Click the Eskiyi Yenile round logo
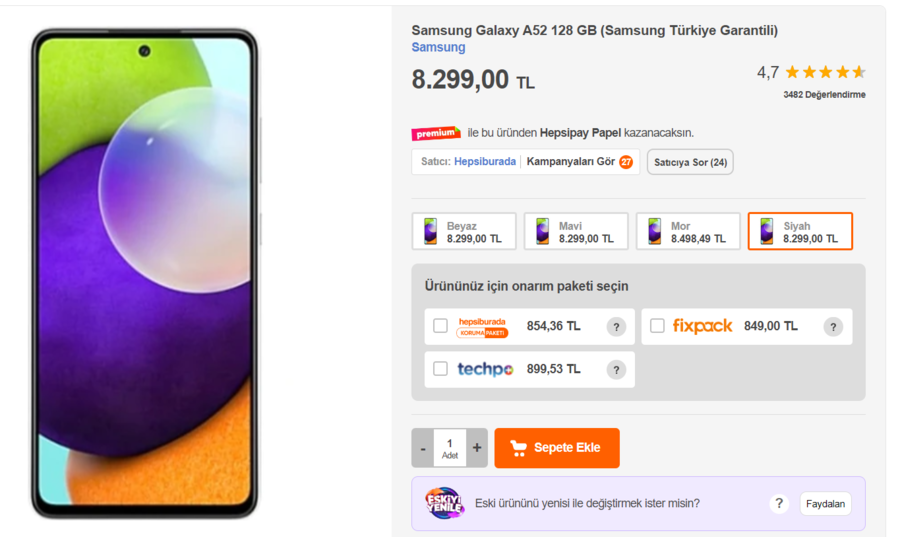 444,503
